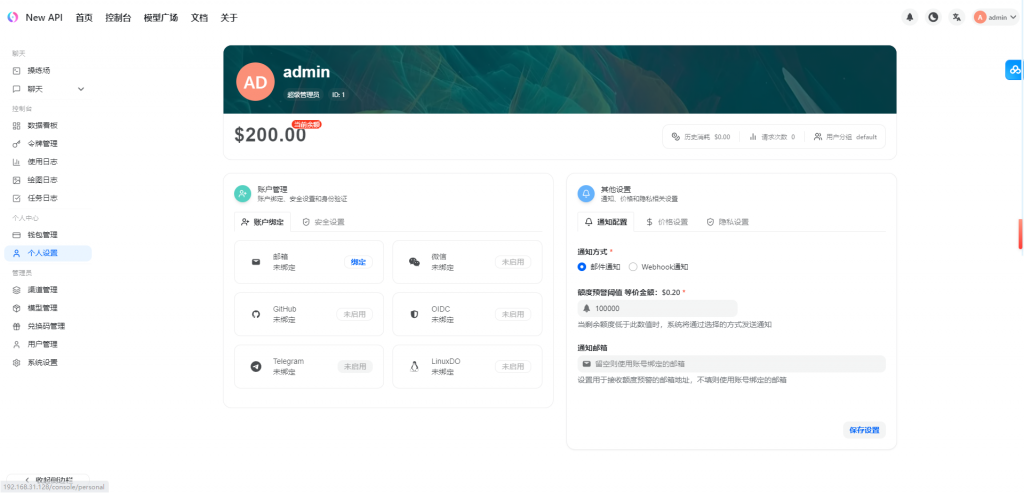Click the Telegram logo icon

(256, 366)
